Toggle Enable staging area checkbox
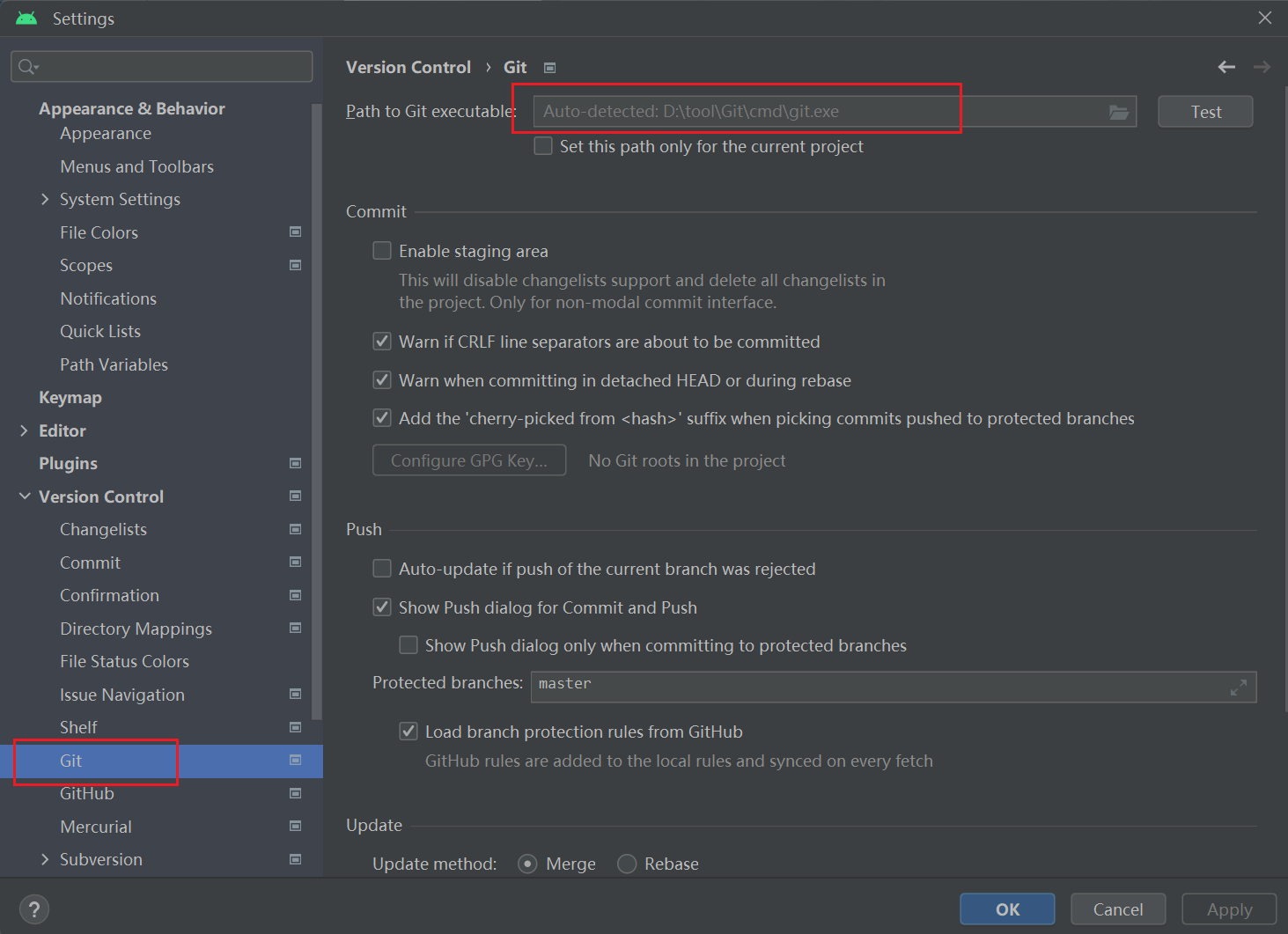The image size is (1288, 934). (382, 251)
